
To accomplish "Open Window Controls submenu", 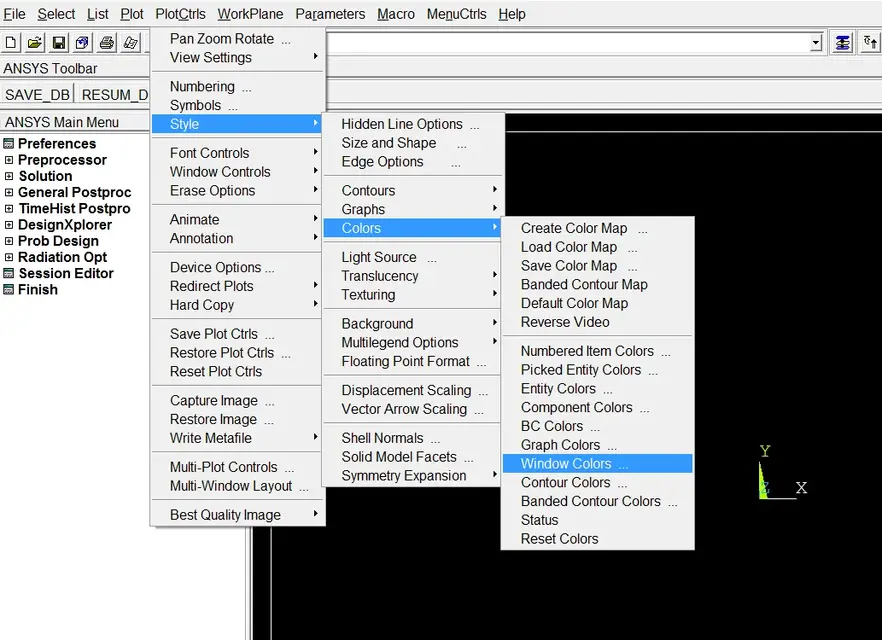I will (238, 172).
